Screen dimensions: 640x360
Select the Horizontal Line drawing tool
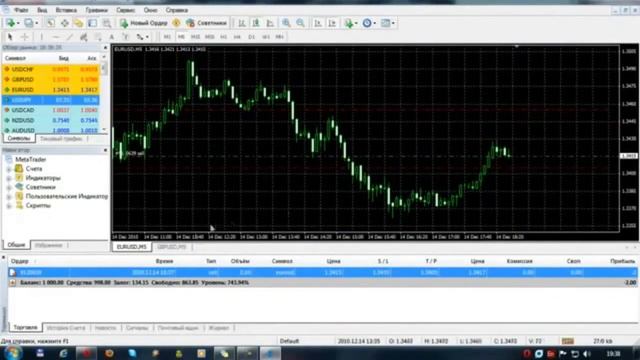click(x=56, y=37)
